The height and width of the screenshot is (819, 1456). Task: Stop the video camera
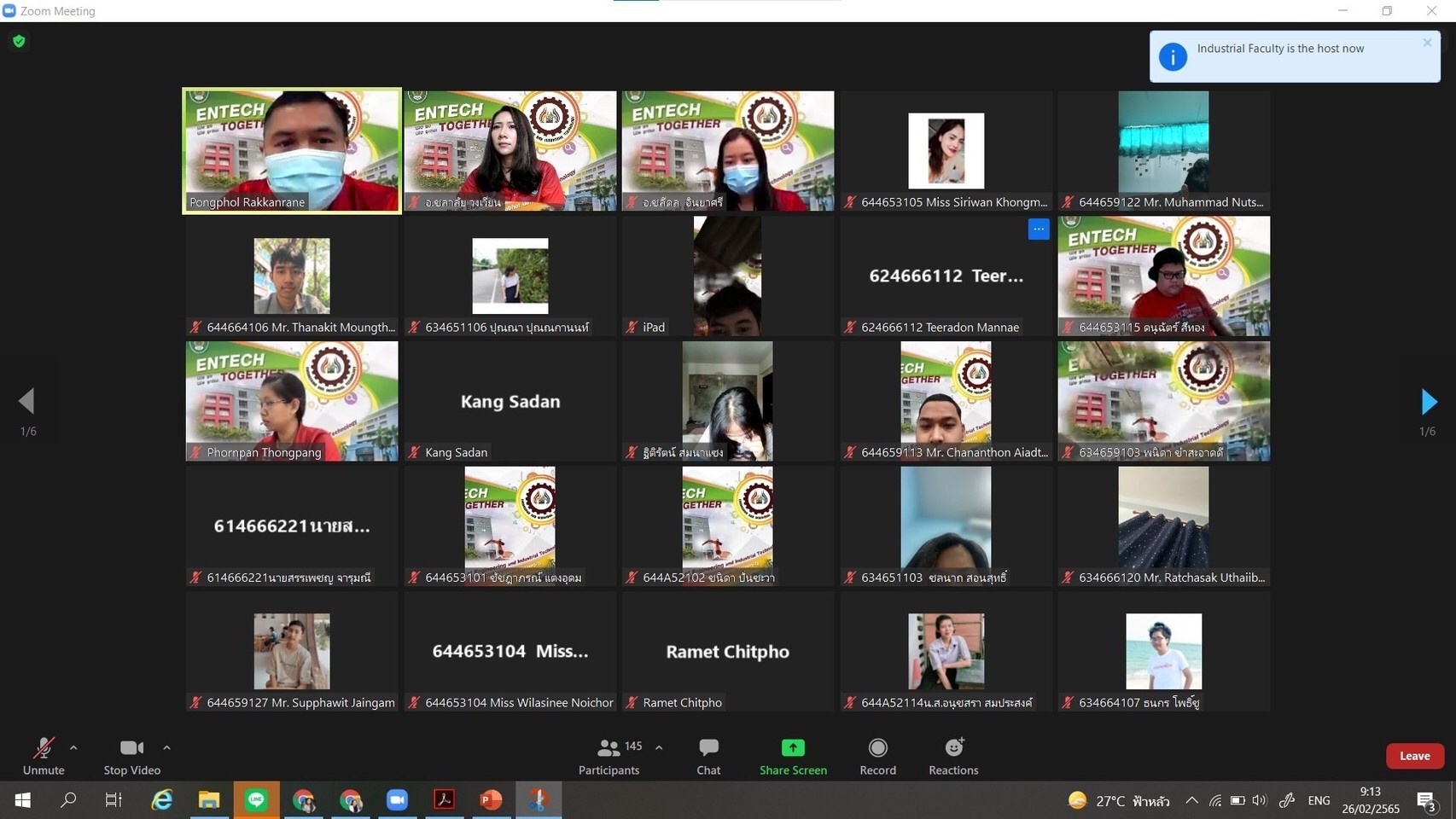(x=131, y=756)
